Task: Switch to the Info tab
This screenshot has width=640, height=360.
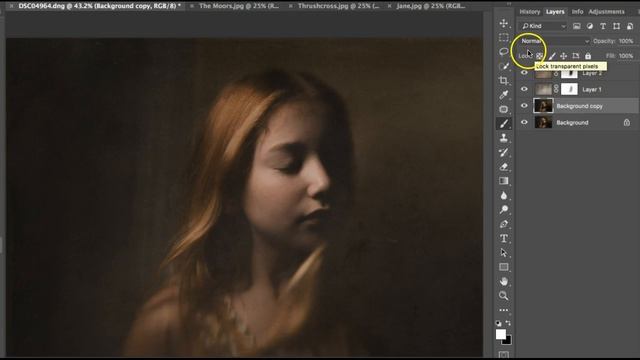Action: click(x=577, y=12)
